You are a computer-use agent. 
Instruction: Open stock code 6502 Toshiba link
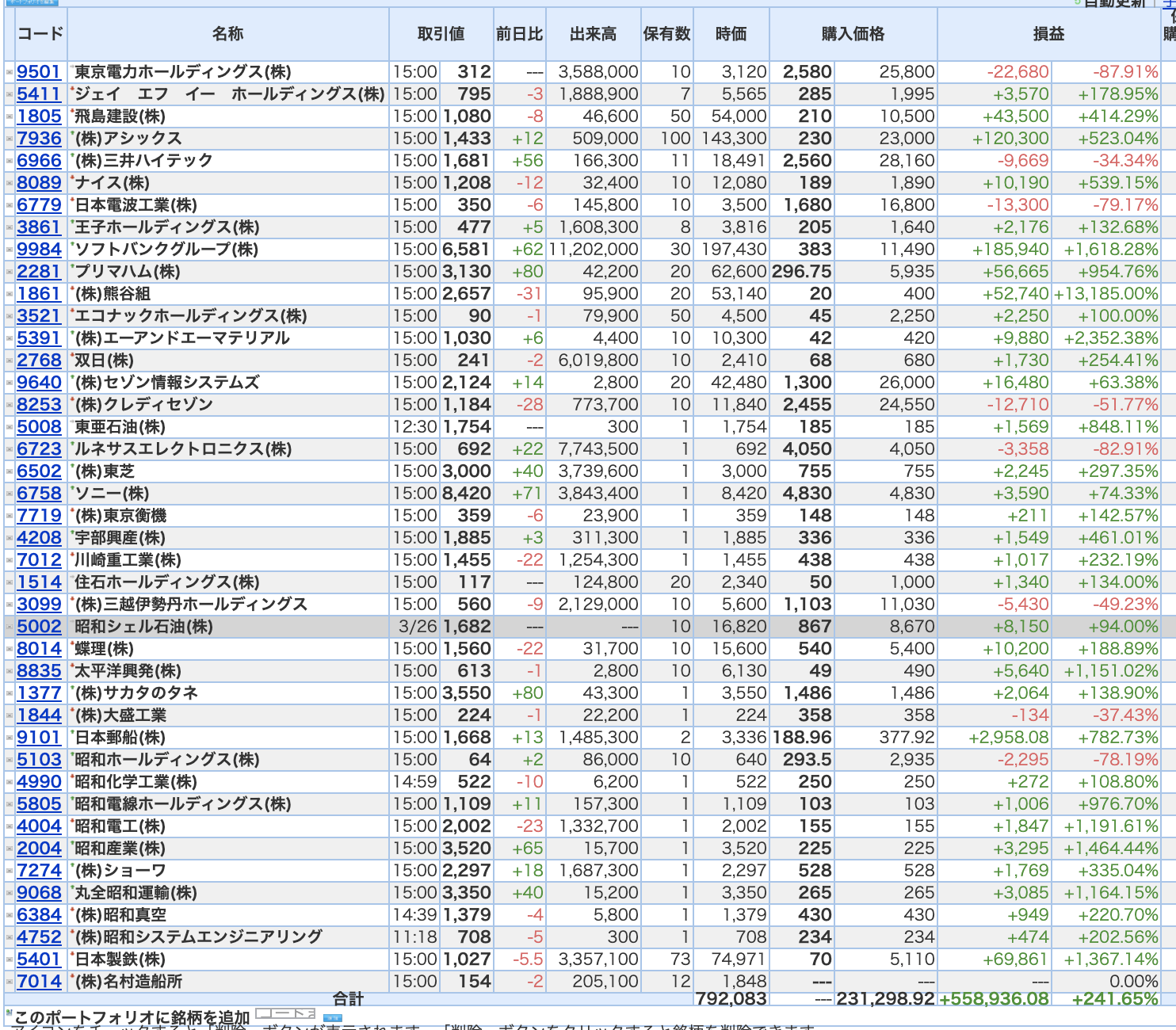(x=39, y=471)
